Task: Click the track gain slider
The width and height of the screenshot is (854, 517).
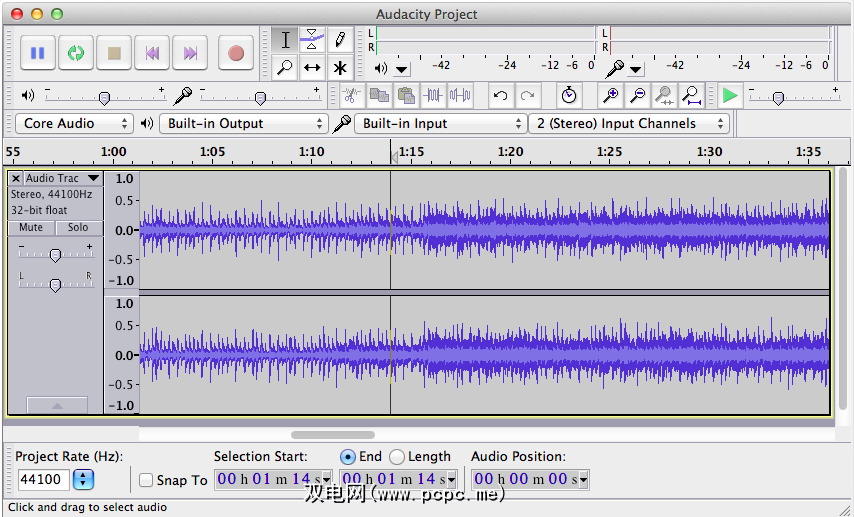Action: click(x=55, y=255)
